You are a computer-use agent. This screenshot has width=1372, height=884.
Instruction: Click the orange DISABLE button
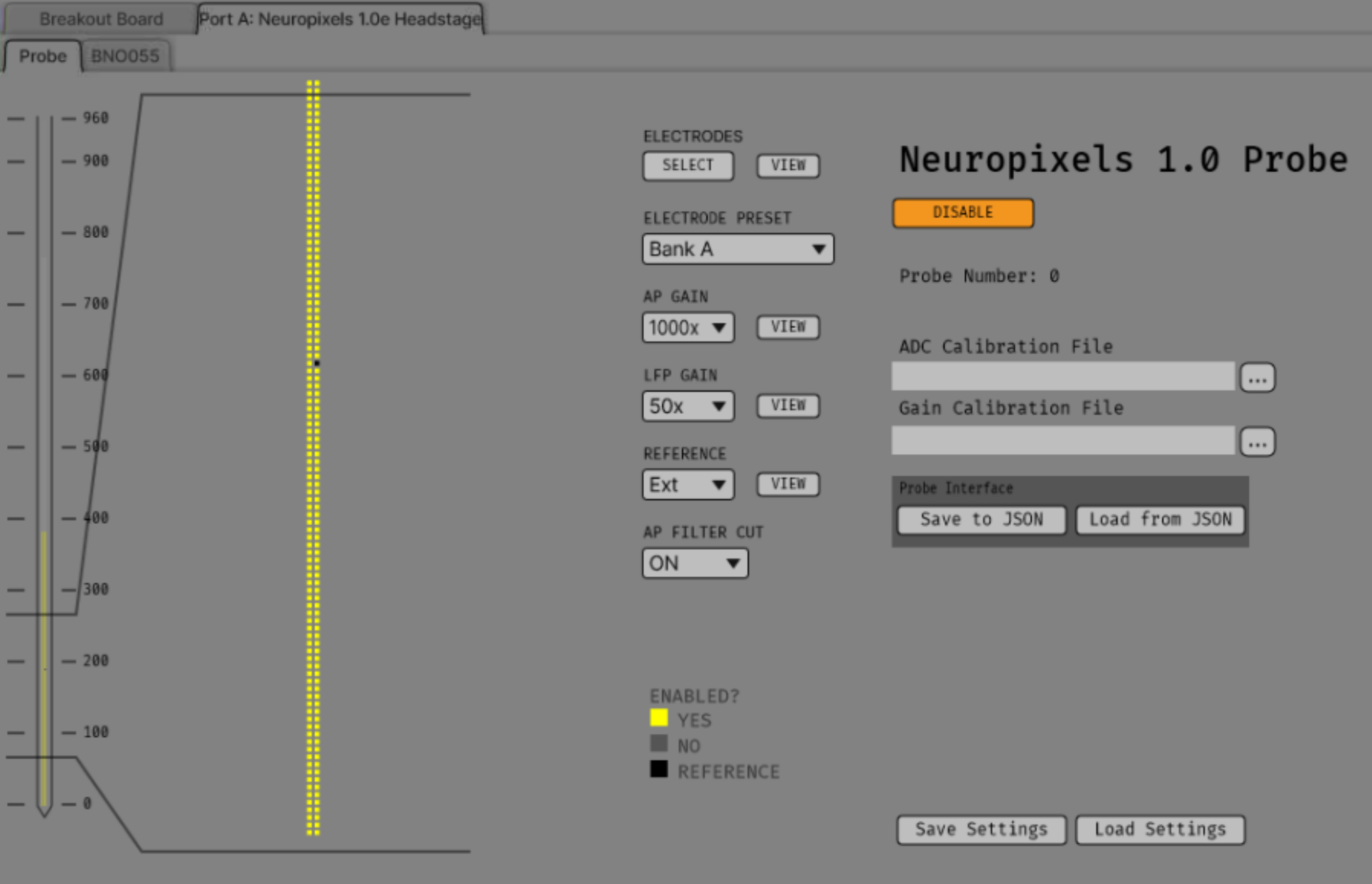pos(962,212)
